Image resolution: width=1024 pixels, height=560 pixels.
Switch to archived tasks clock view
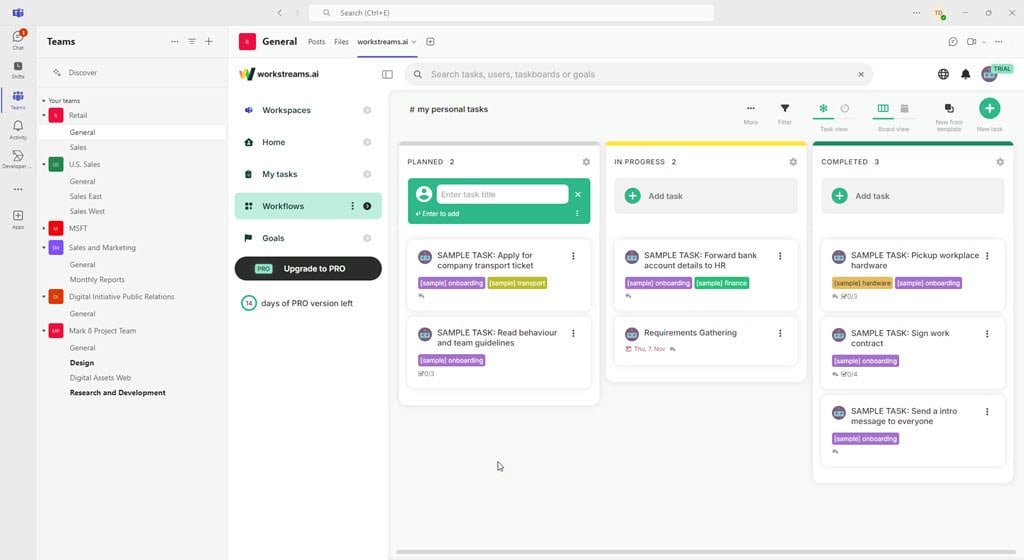[844, 108]
